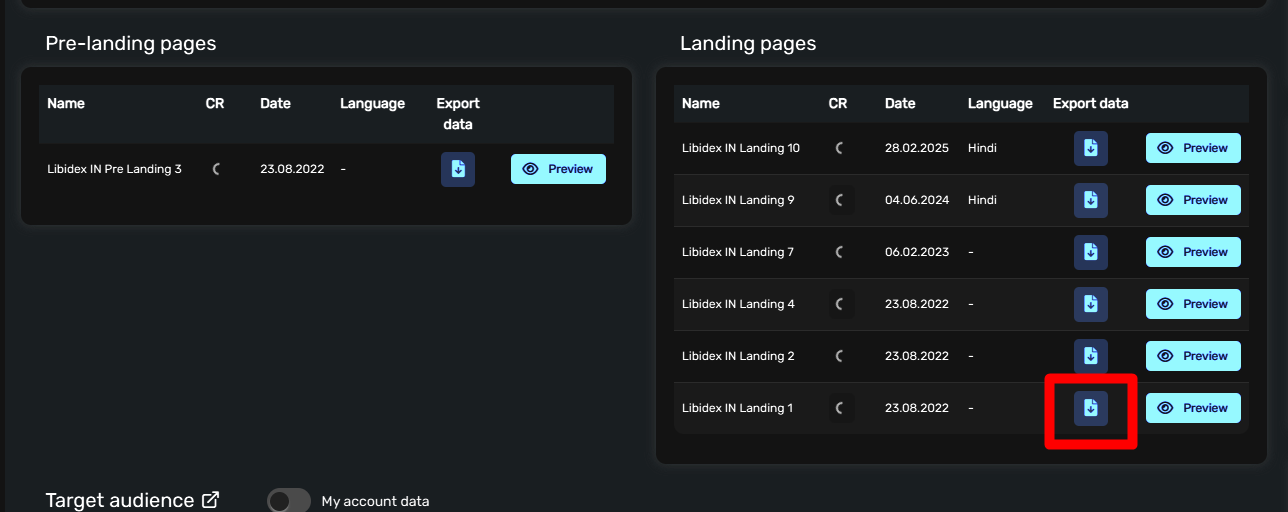Click Date column header in Landing pages
Image resolution: width=1288 pixels, height=512 pixels.
[x=900, y=103]
